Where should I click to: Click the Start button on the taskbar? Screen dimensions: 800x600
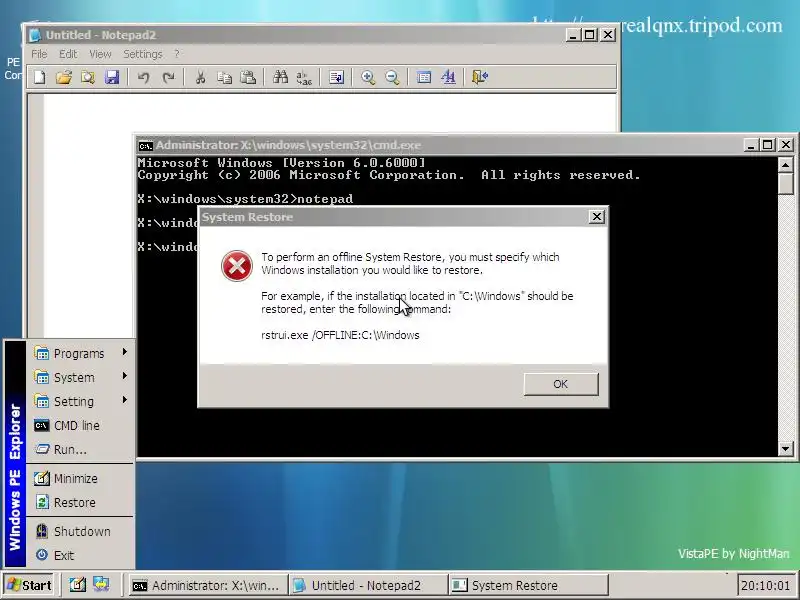pyautogui.click(x=29, y=585)
